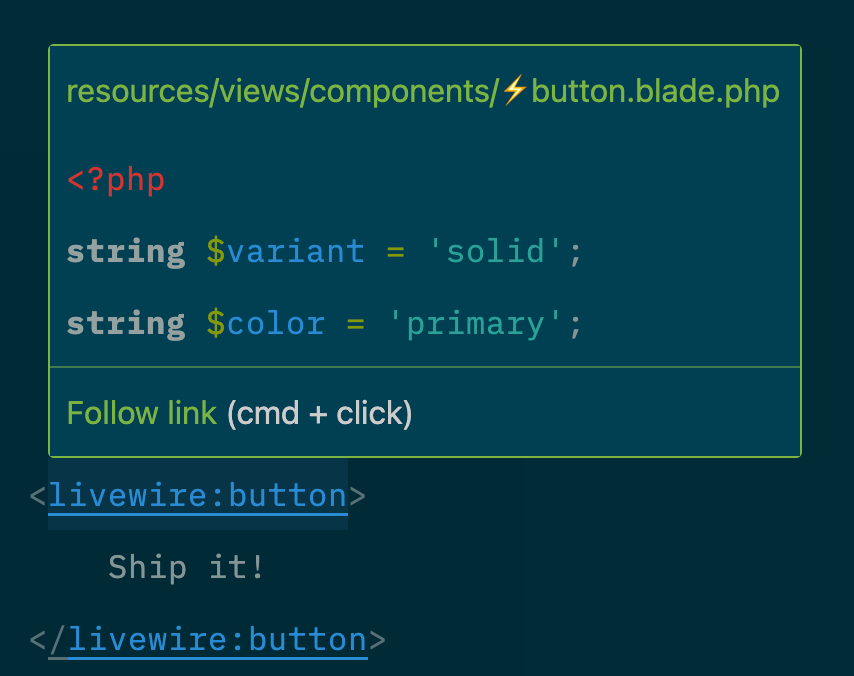
Task: Click the 'primary' string value
Action: pos(476,323)
